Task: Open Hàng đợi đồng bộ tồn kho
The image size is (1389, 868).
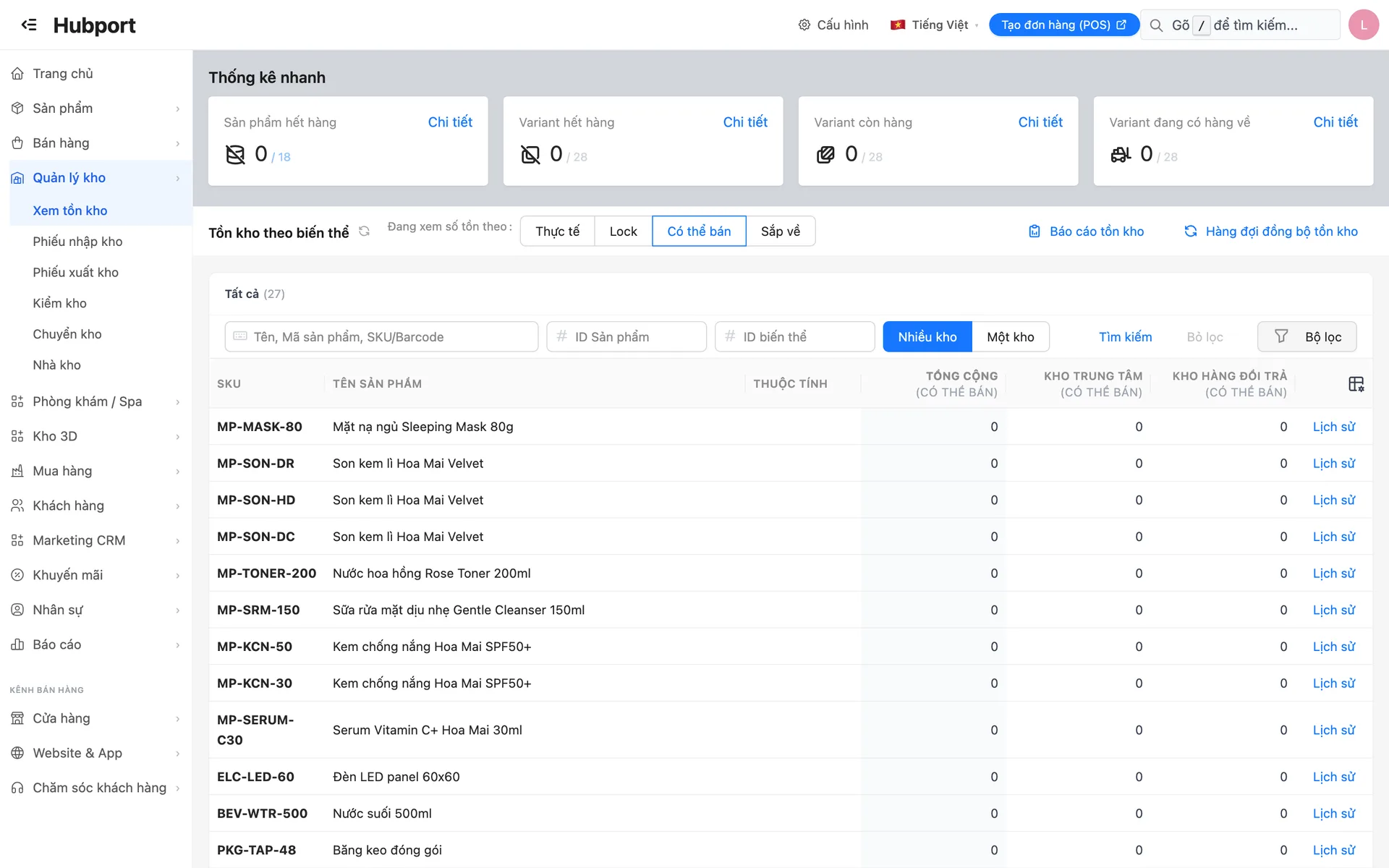Action: point(1271,231)
